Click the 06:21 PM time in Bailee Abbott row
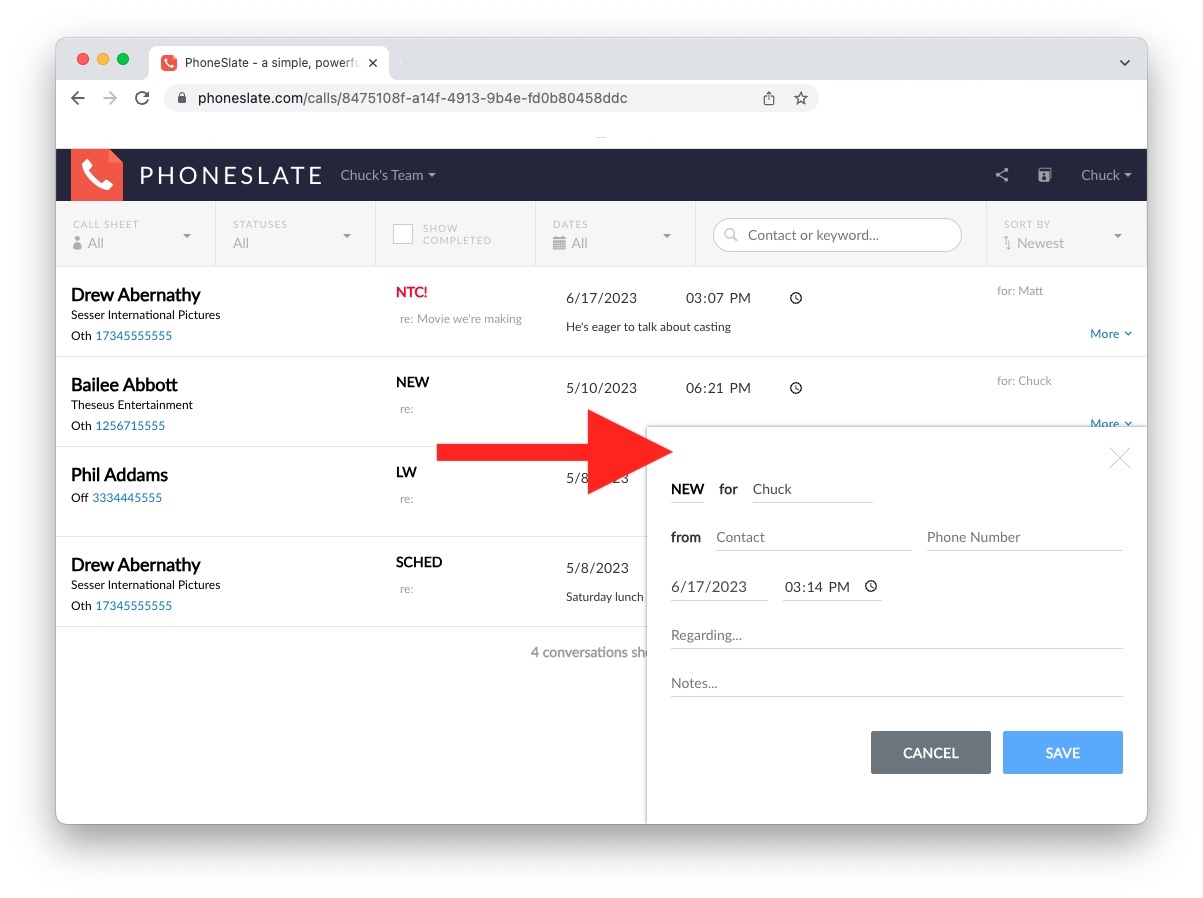The width and height of the screenshot is (1203, 898). 718,388
